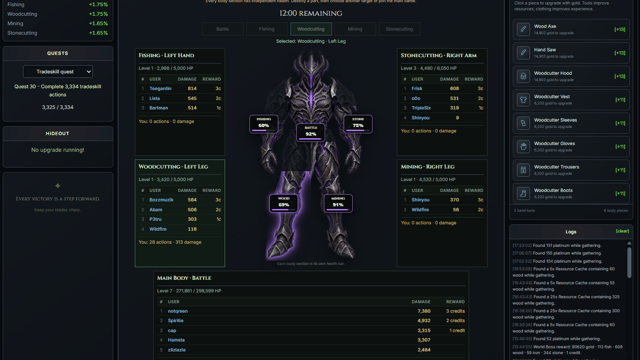Switch to the Fishing tab
Screen dimensions: 640x360
(x=267, y=29)
